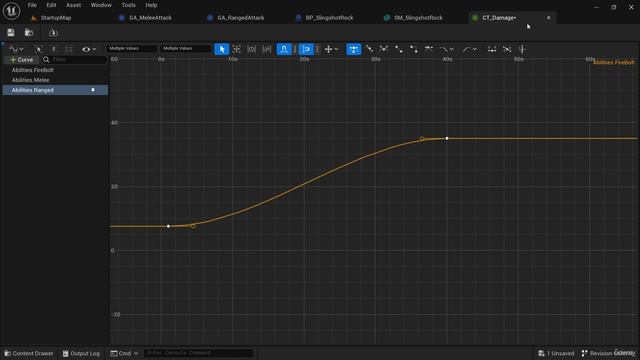Open Unreal Engine logo home button
640x360 pixels.
[x=11, y=11]
